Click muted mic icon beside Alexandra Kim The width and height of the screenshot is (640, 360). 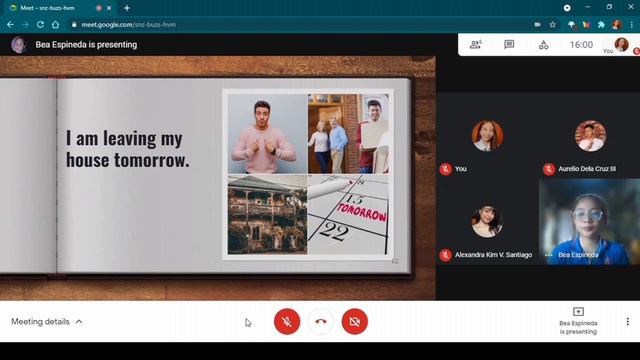pos(445,255)
